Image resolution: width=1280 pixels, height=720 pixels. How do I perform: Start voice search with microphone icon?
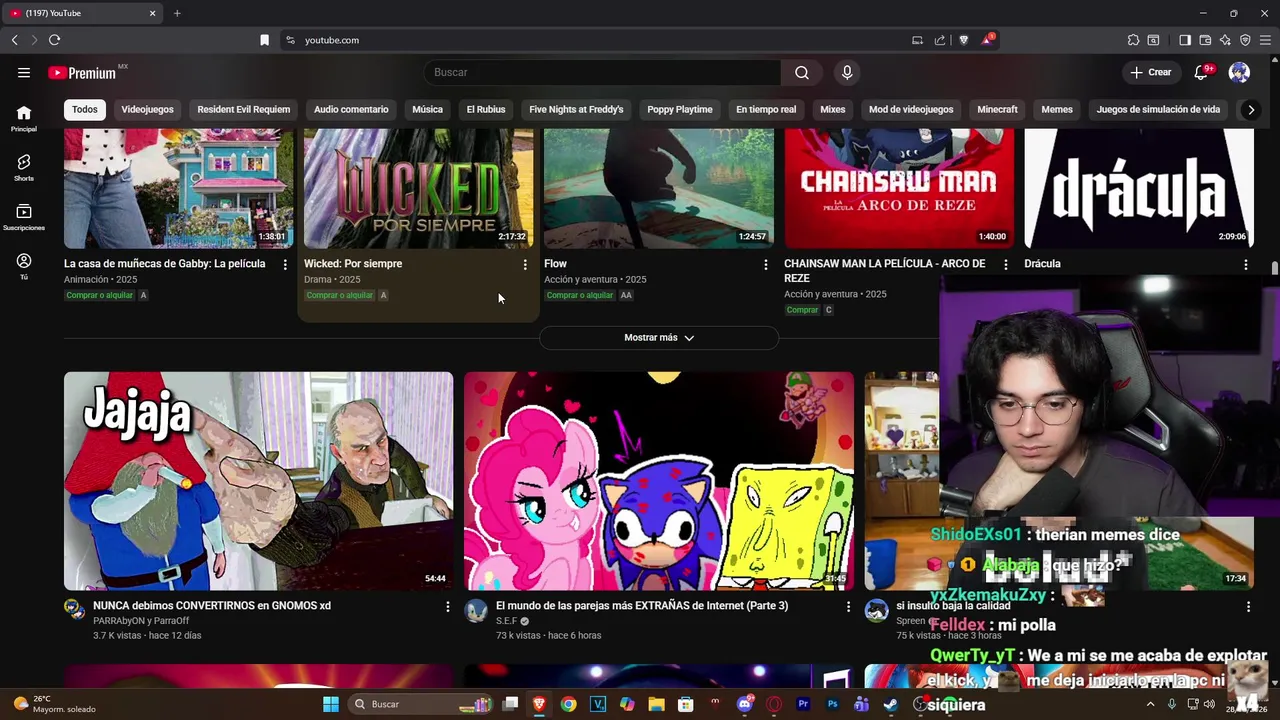coord(847,72)
